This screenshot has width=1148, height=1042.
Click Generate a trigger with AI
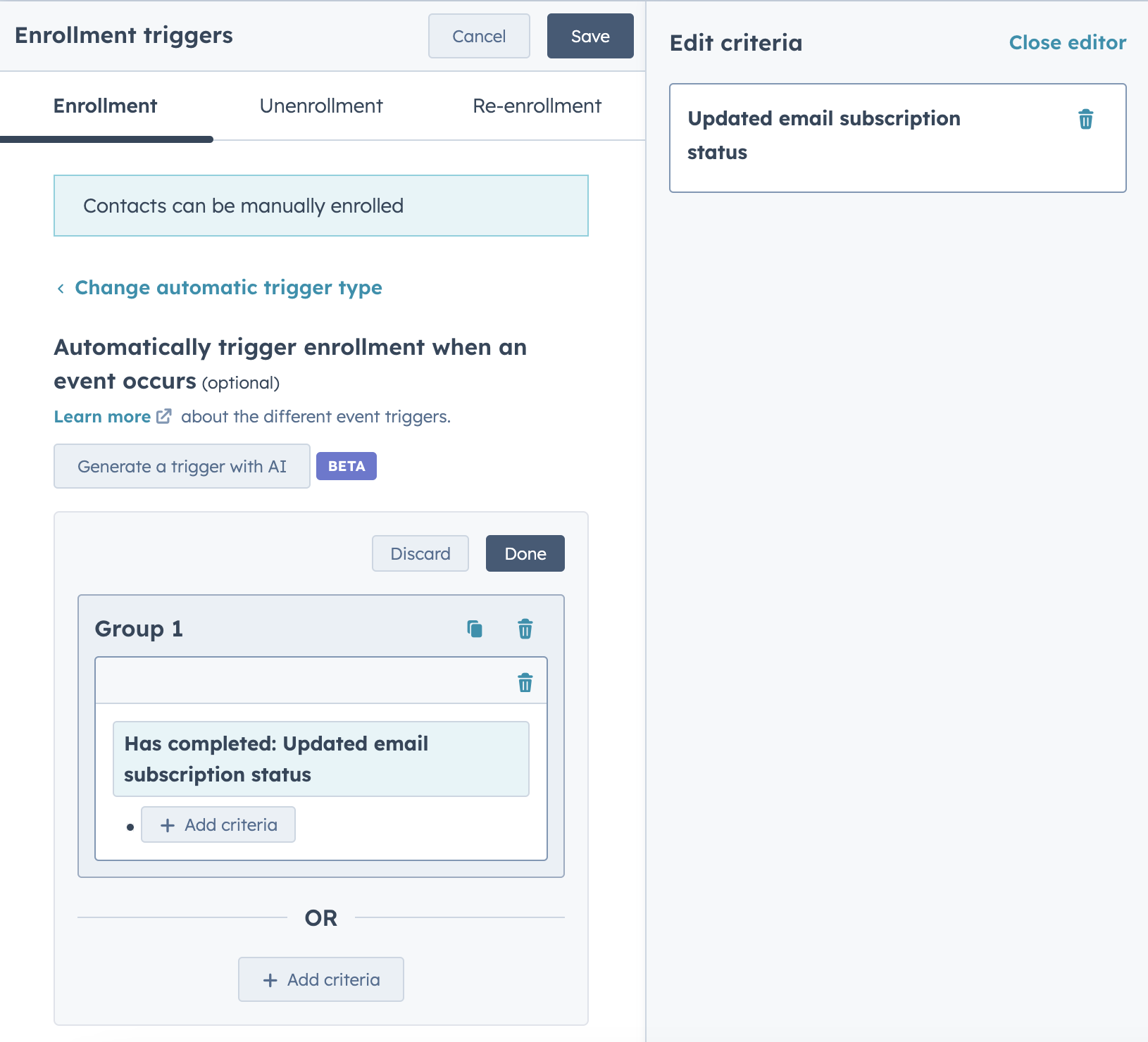182,466
